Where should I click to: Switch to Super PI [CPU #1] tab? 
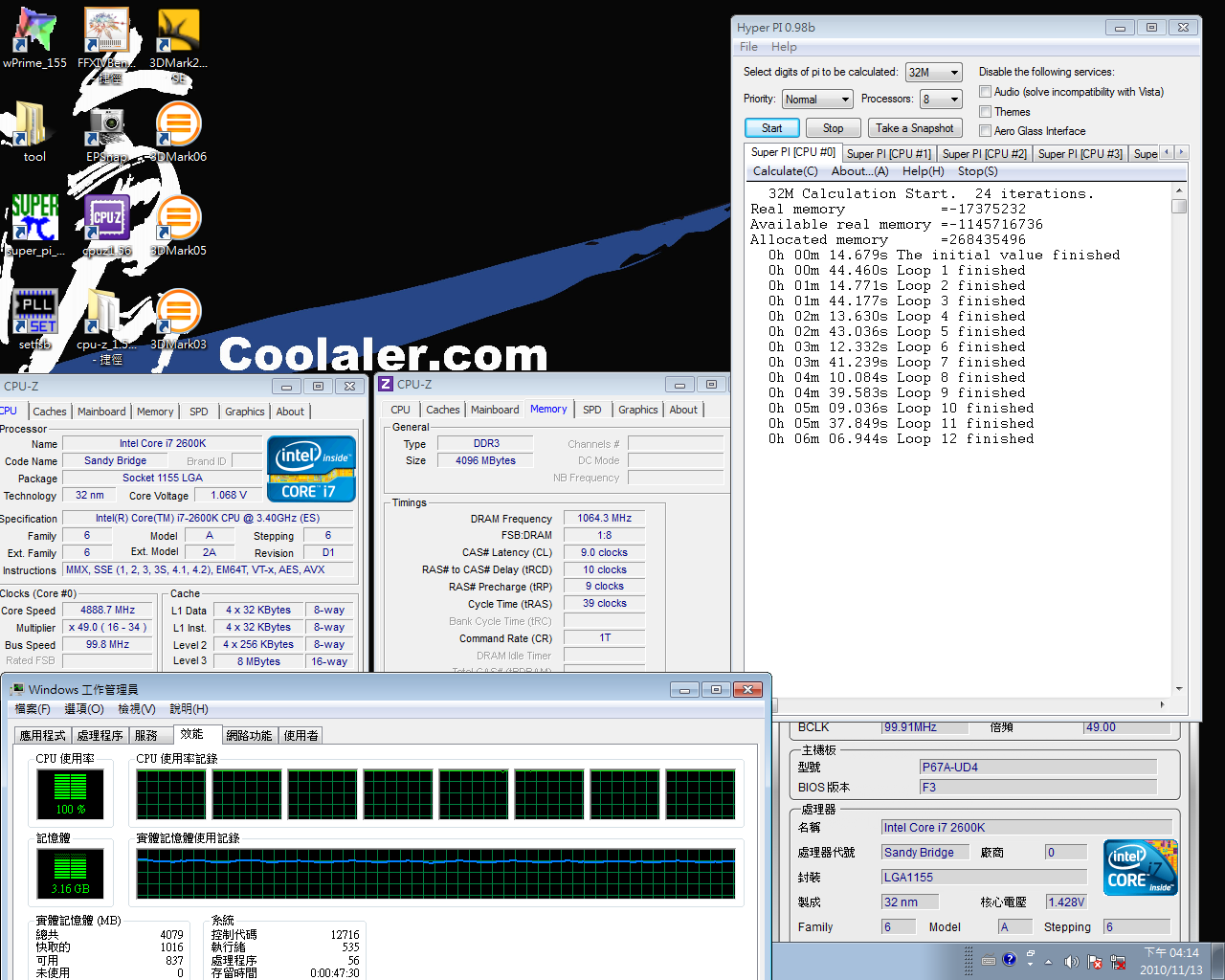(888, 154)
